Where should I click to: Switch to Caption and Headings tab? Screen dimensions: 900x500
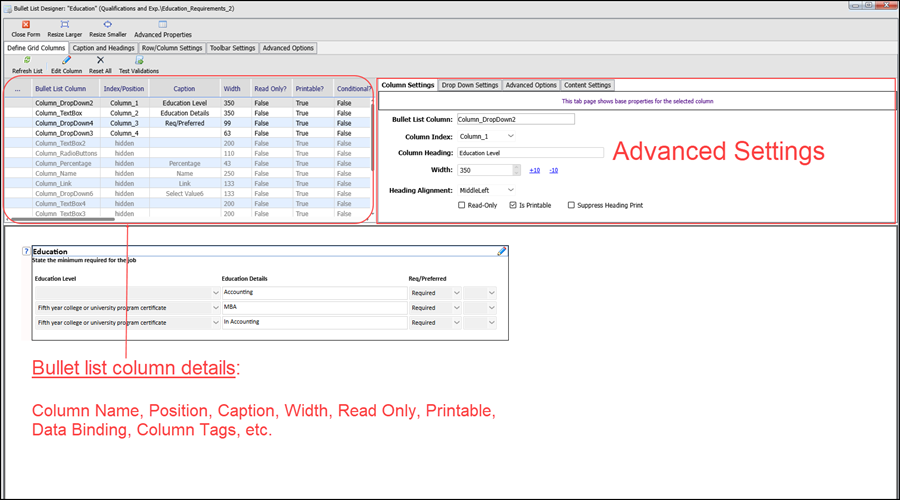(103, 48)
